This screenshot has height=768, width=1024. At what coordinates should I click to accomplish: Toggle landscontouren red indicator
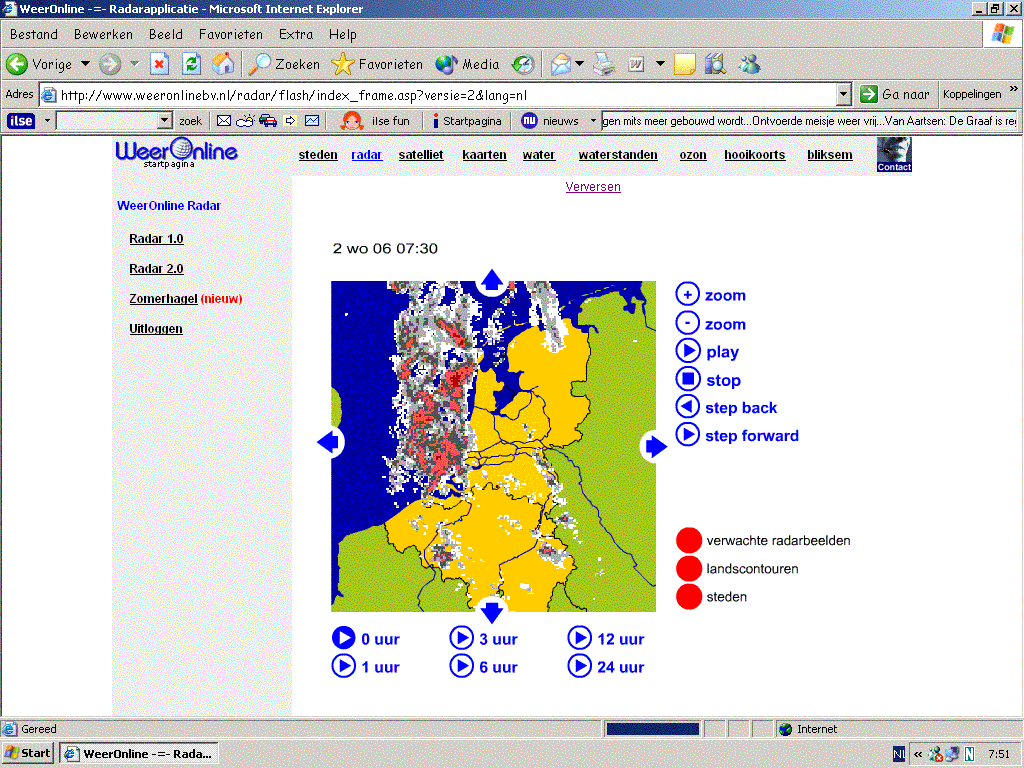point(688,568)
